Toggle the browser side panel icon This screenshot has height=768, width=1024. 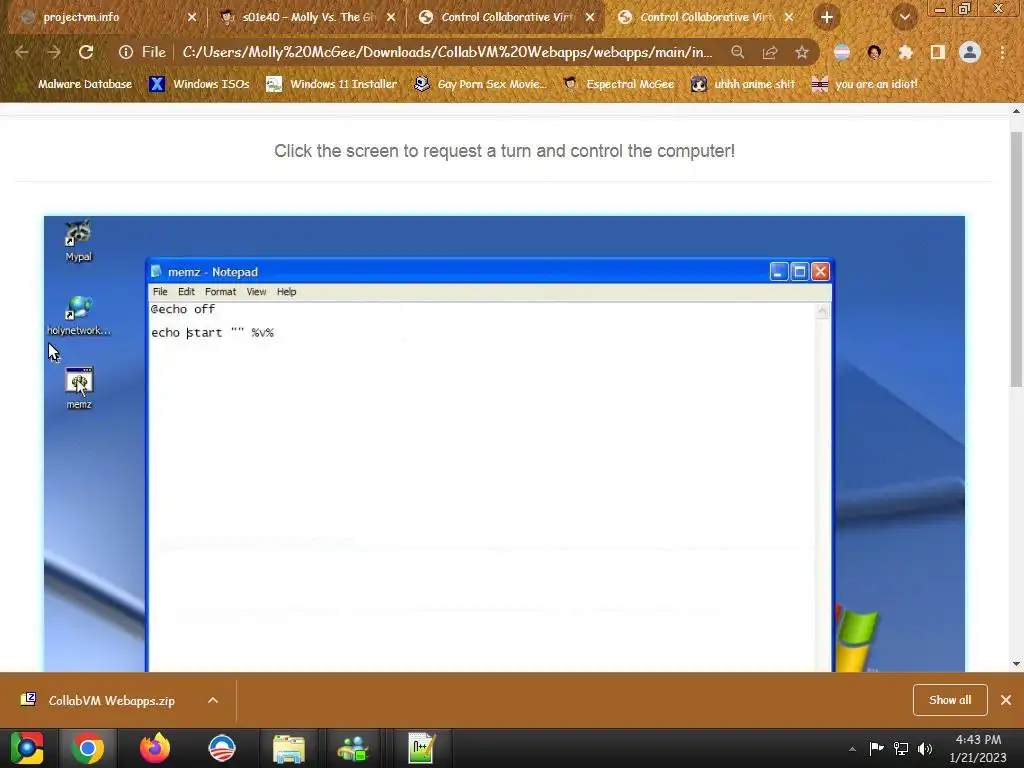tap(937, 52)
